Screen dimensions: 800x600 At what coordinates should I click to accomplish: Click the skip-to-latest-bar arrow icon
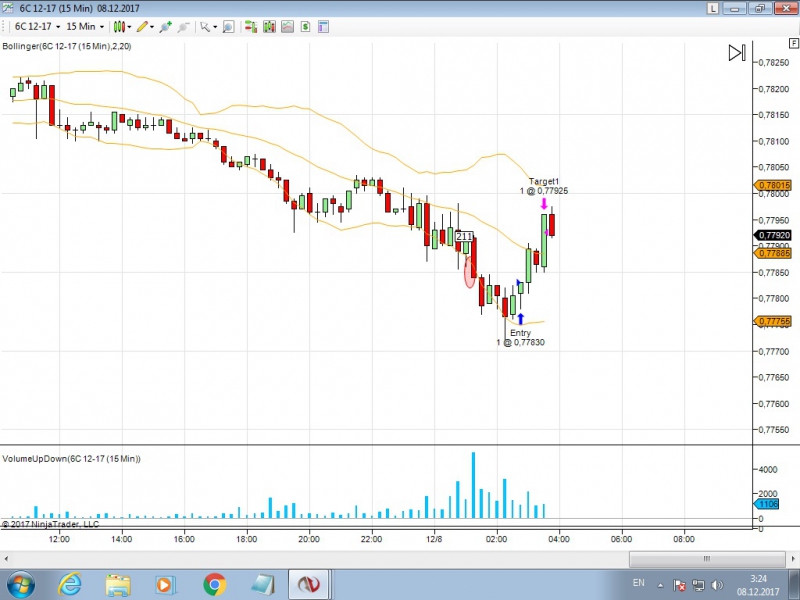click(737, 53)
